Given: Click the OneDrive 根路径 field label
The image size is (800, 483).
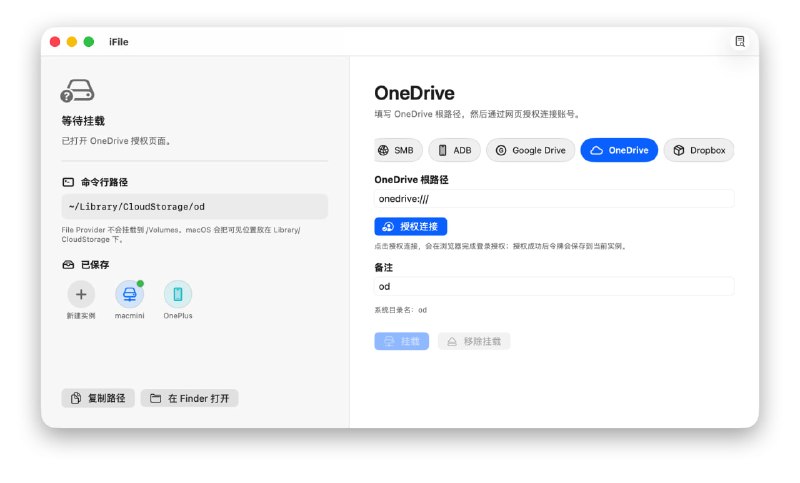Looking at the screenshot, I should 411,180.
